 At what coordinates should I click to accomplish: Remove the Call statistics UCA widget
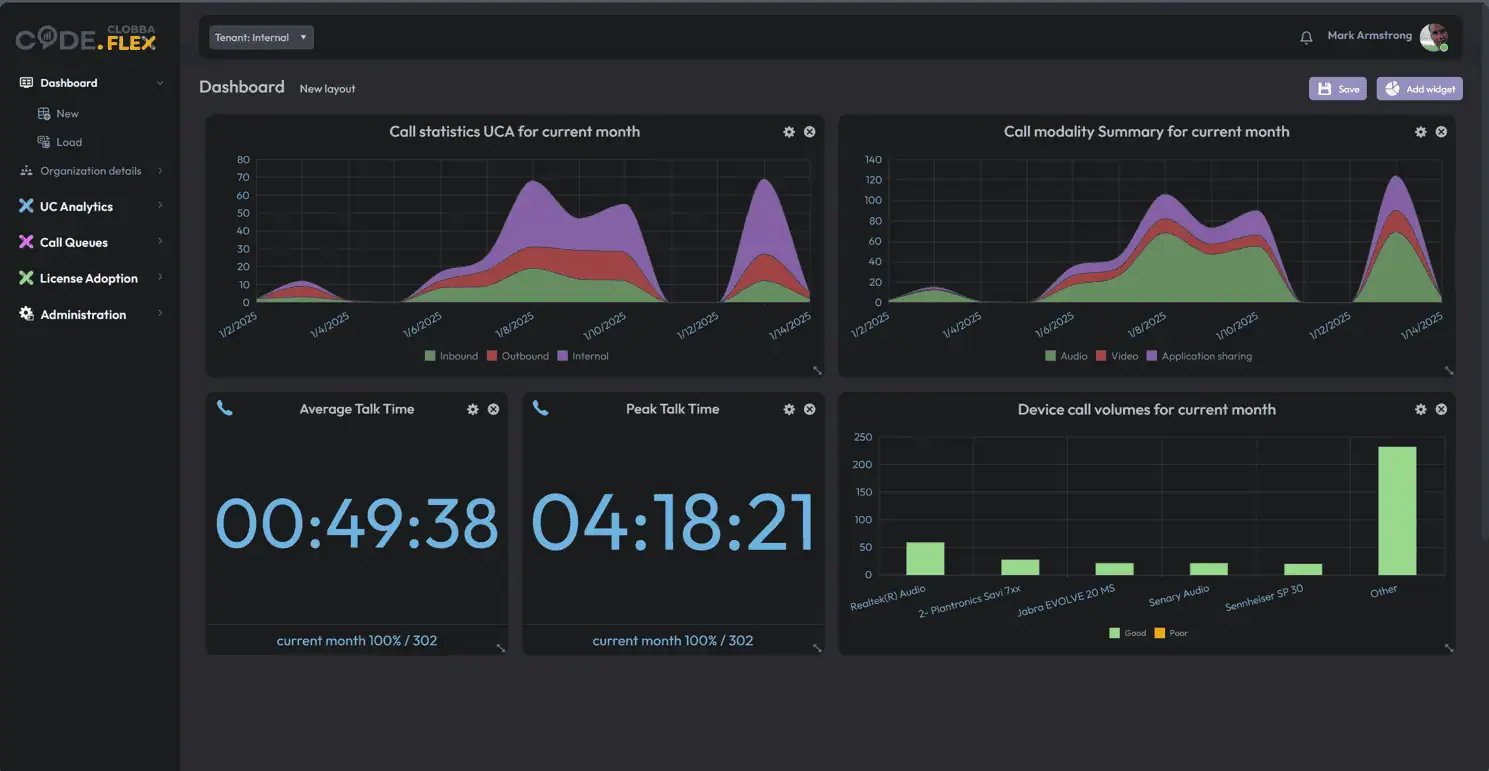pos(810,132)
